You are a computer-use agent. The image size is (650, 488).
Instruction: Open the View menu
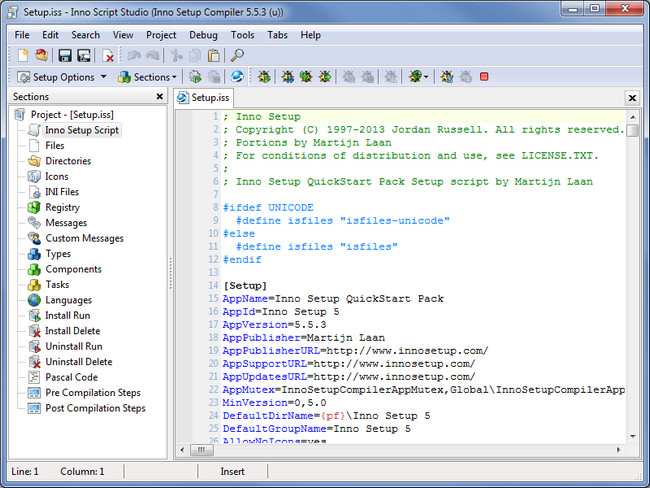(123, 35)
